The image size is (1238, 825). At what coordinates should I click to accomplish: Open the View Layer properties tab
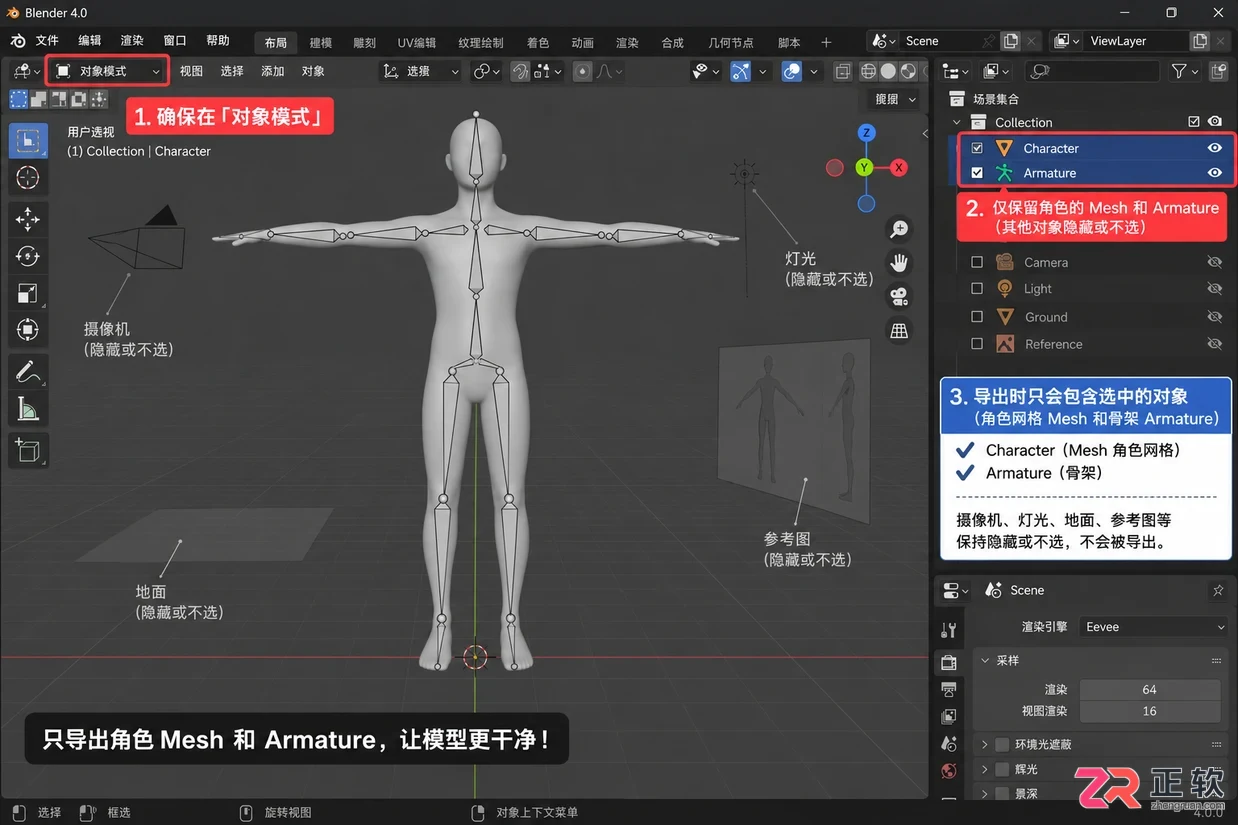[949, 717]
